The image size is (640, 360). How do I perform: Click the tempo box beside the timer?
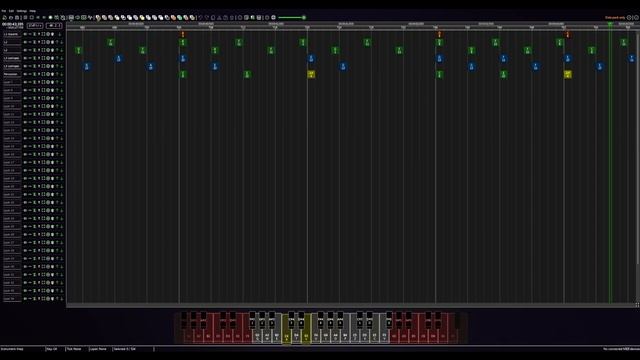(x=35, y=26)
